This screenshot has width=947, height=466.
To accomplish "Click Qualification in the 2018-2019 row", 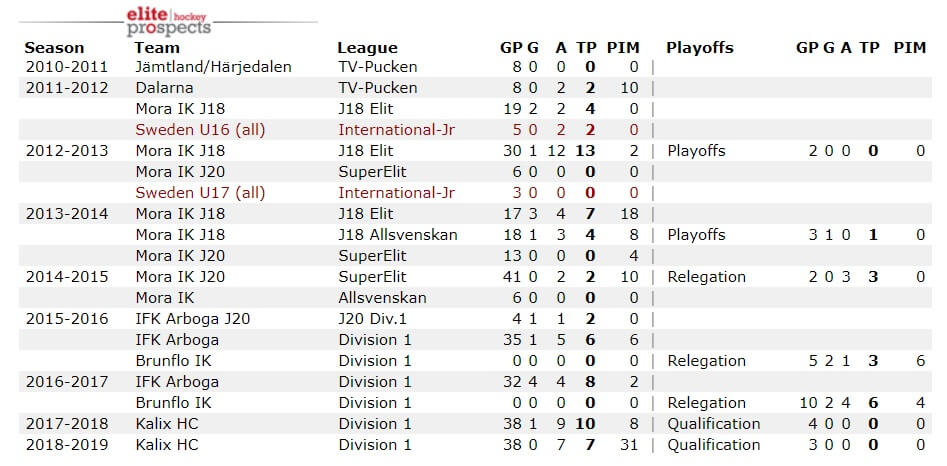I will coord(713,445).
